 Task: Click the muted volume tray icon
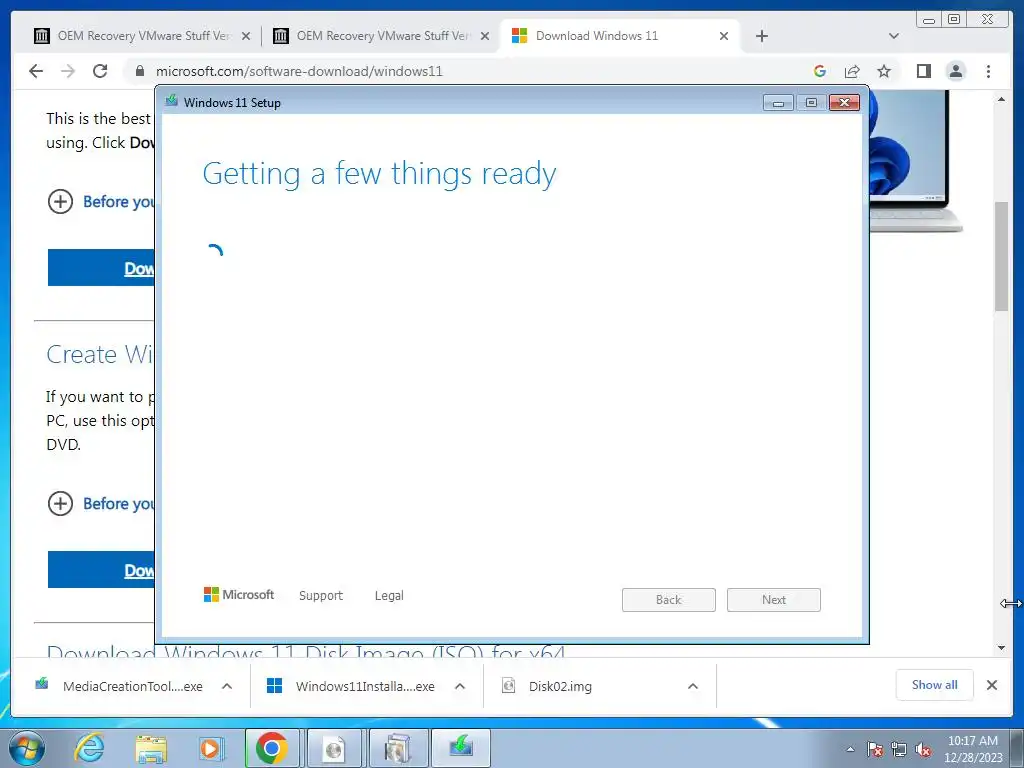tap(923, 750)
